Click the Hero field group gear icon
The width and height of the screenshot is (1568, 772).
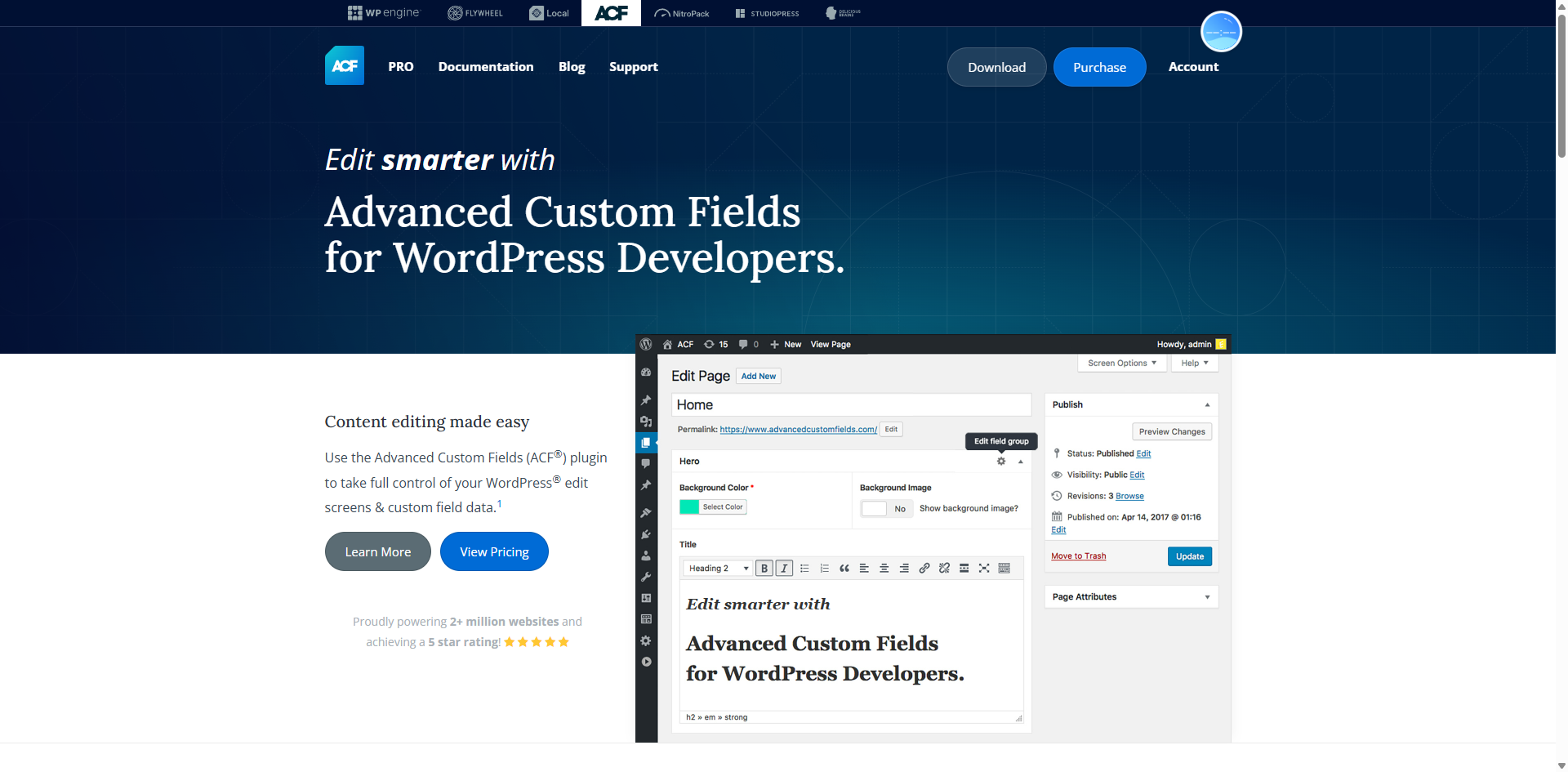click(1001, 462)
